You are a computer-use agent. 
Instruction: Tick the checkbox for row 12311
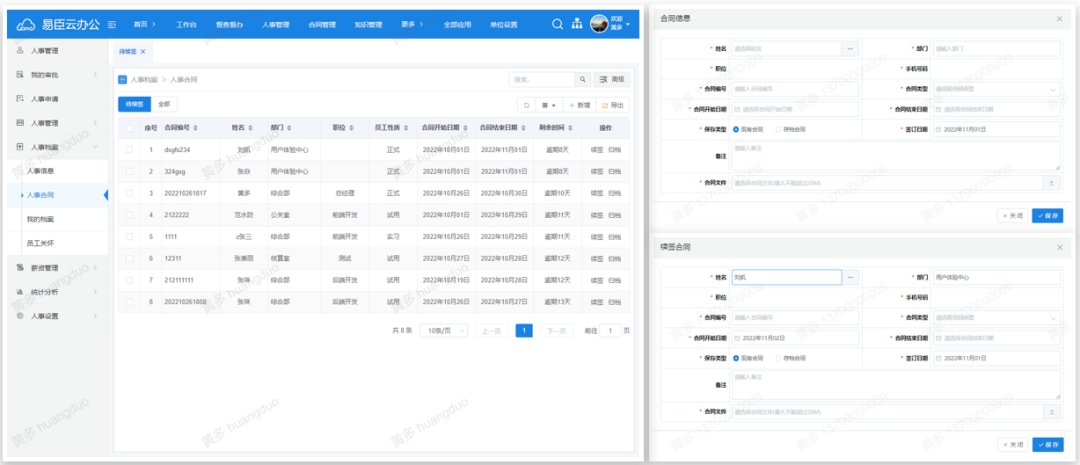[129, 258]
